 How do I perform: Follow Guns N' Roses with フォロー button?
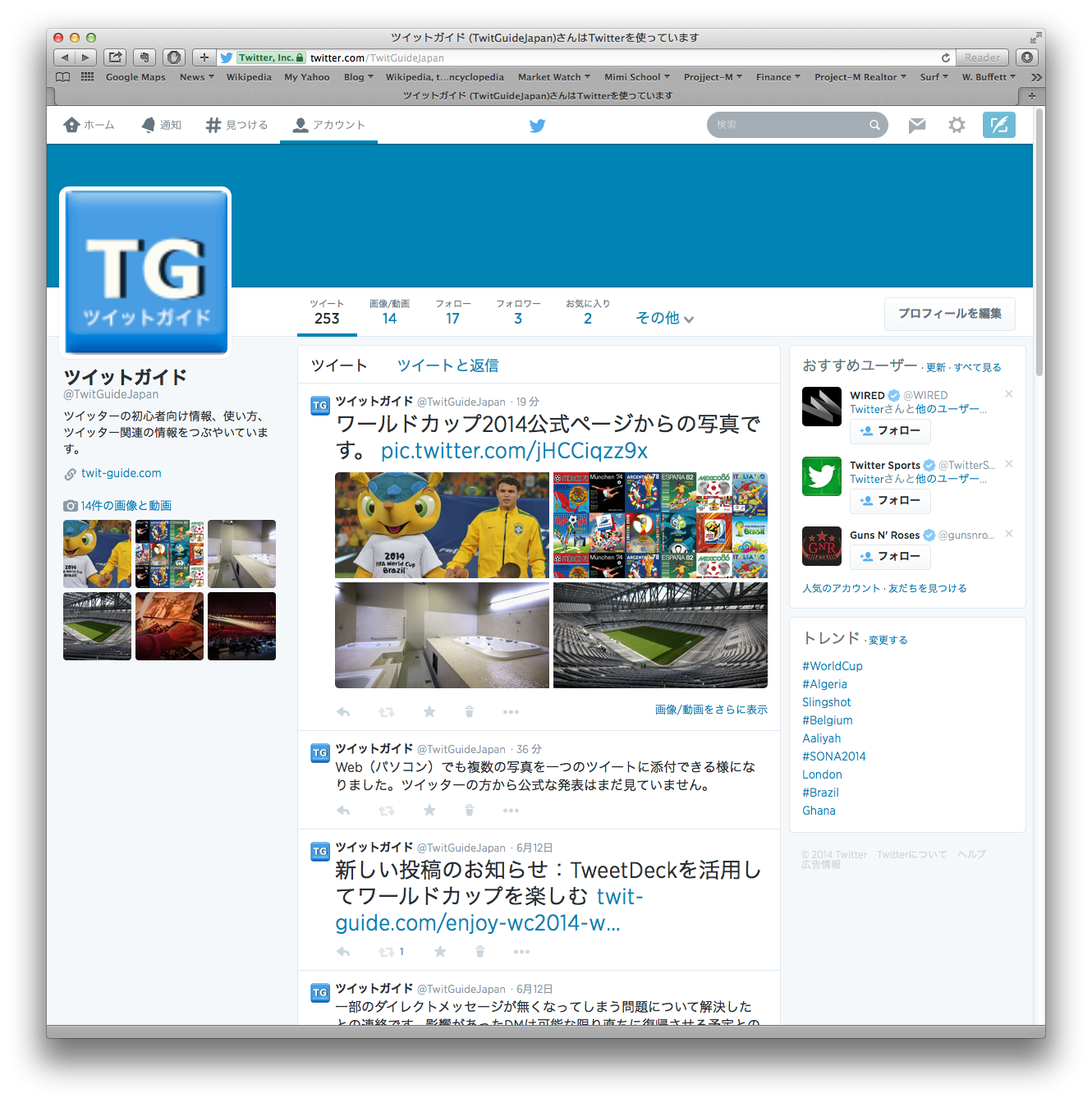click(x=890, y=556)
